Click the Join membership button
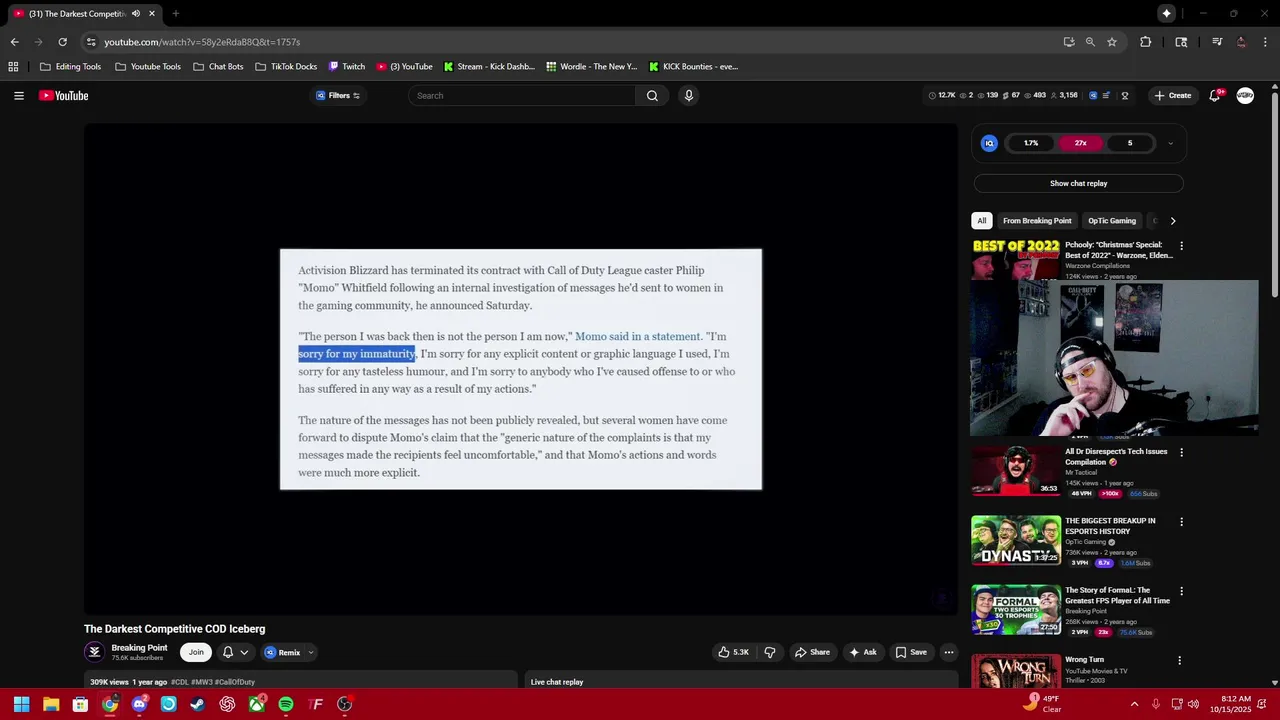 (196, 652)
